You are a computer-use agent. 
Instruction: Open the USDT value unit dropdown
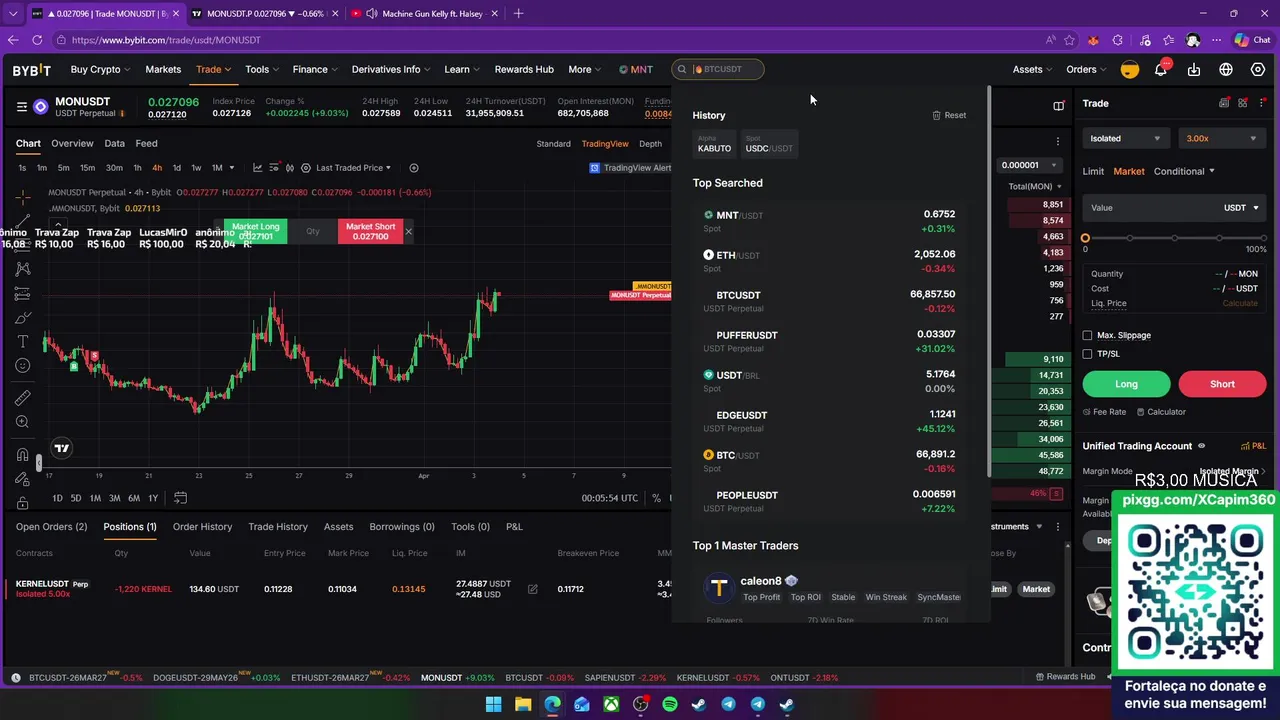(x=1241, y=208)
